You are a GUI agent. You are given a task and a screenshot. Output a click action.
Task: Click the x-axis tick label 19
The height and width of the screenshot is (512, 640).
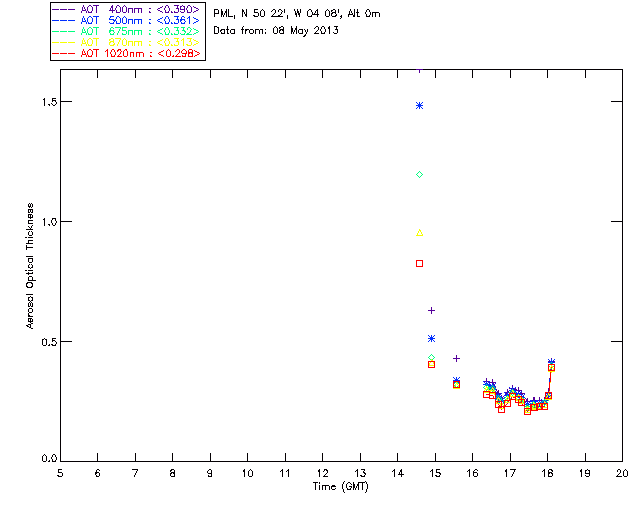coord(585,474)
